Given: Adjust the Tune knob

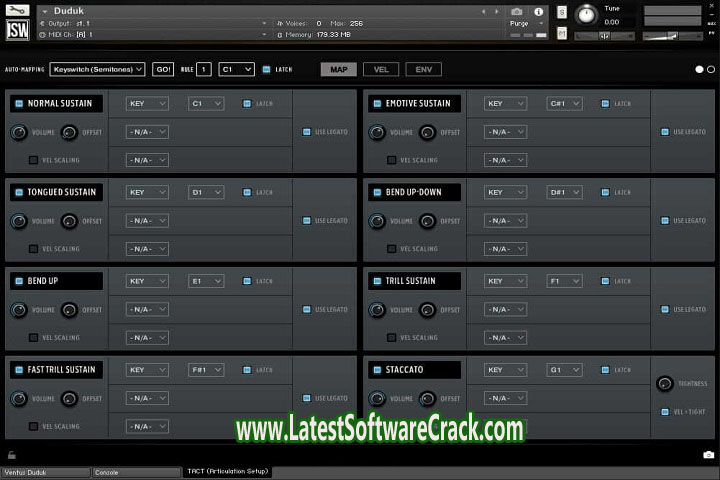Looking at the screenshot, I should [586, 15].
